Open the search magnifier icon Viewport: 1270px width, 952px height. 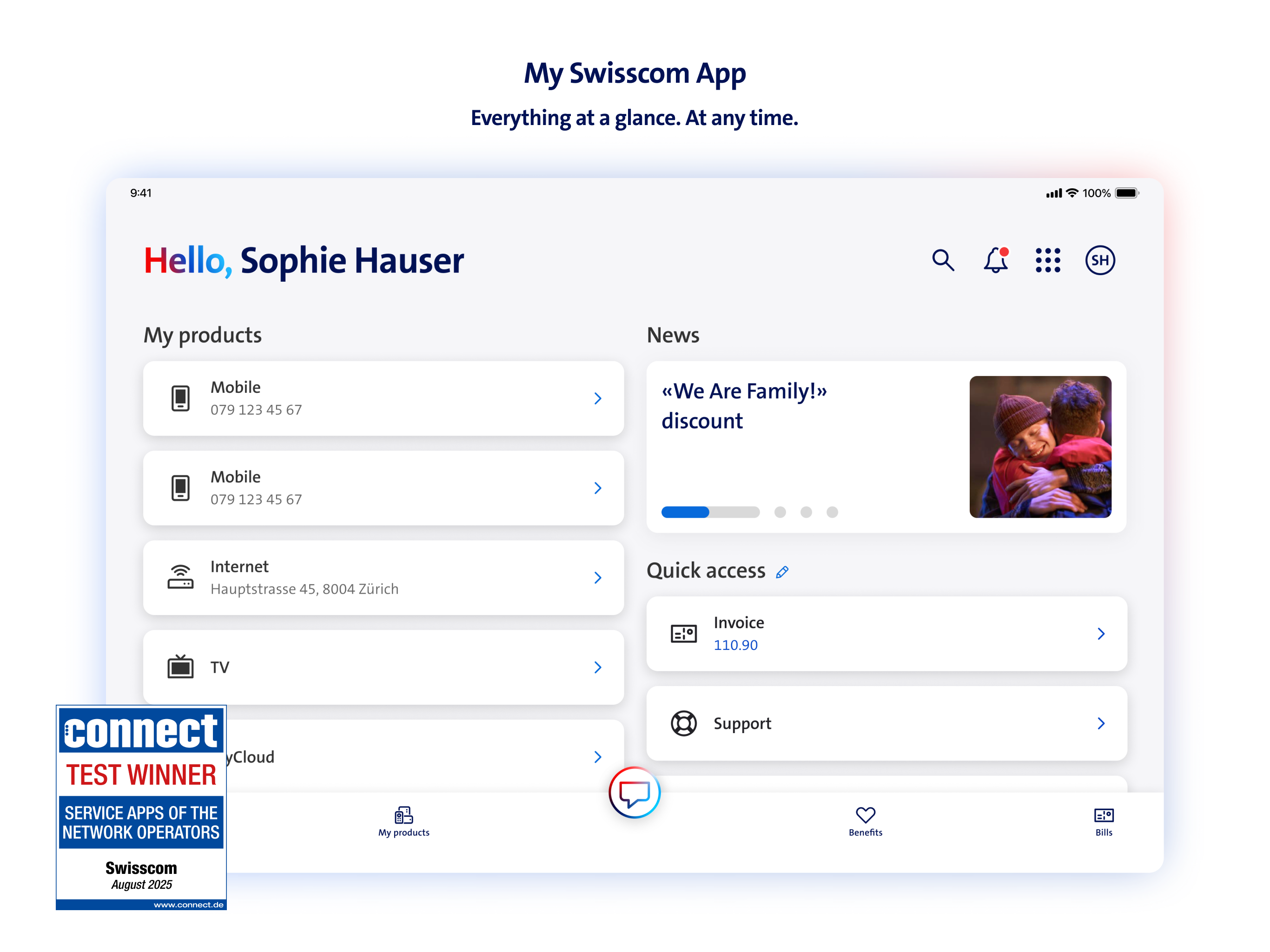coord(943,260)
